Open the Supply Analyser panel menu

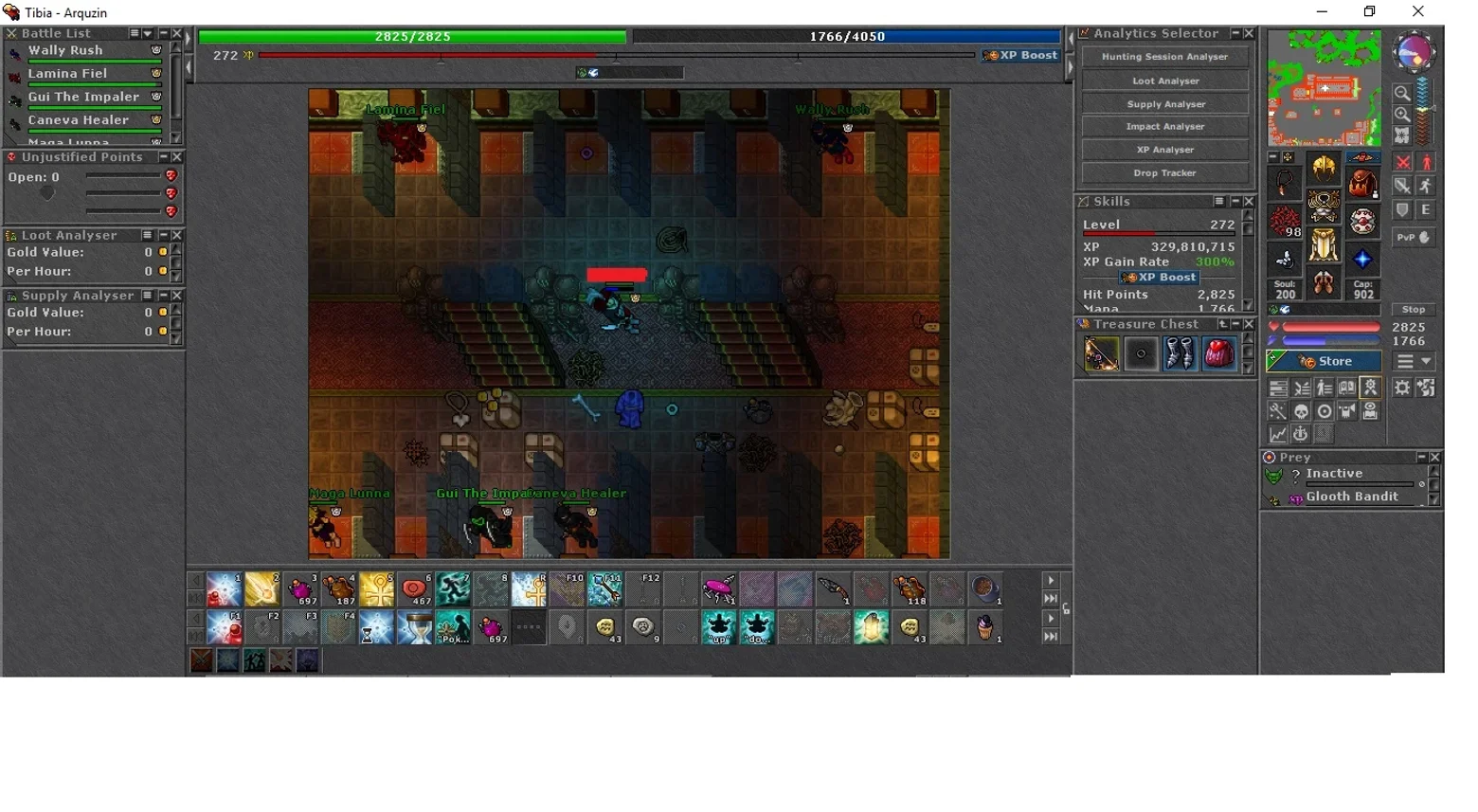pos(147,296)
